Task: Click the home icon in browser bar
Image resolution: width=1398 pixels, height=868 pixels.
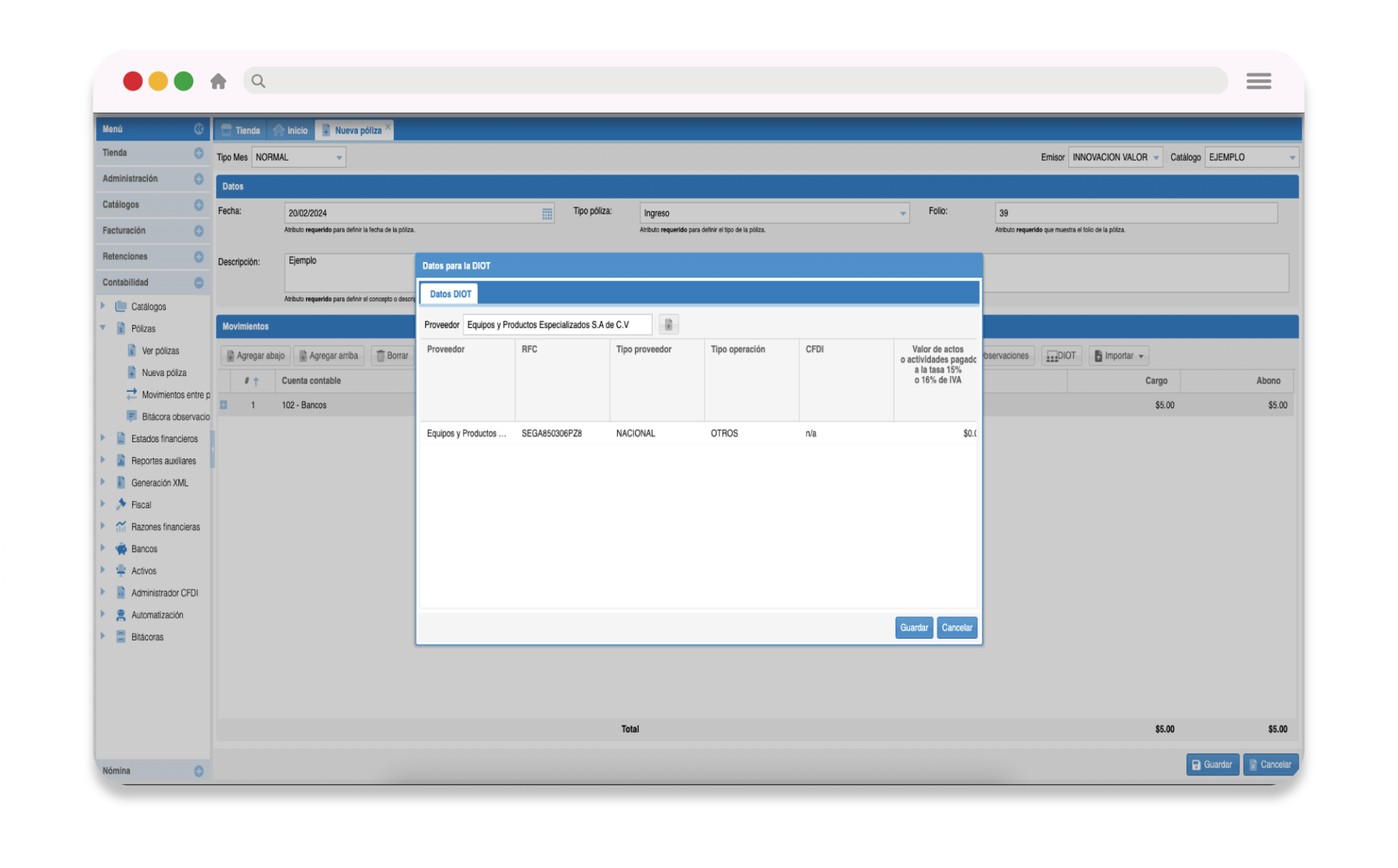Action: point(218,82)
